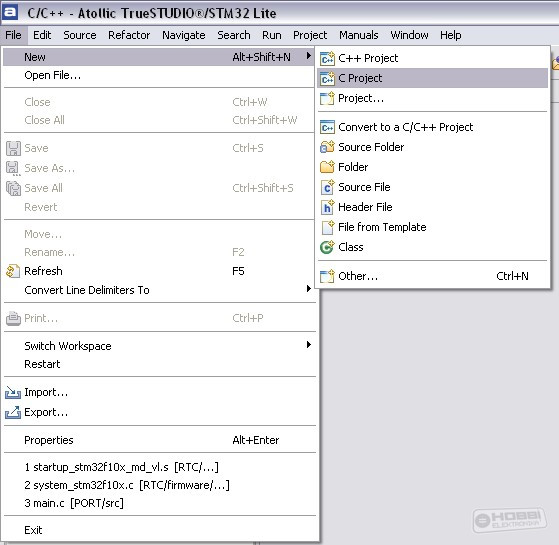The height and width of the screenshot is (545, 559).
Task: Click the green Class icon
Action: click(327, 247)
